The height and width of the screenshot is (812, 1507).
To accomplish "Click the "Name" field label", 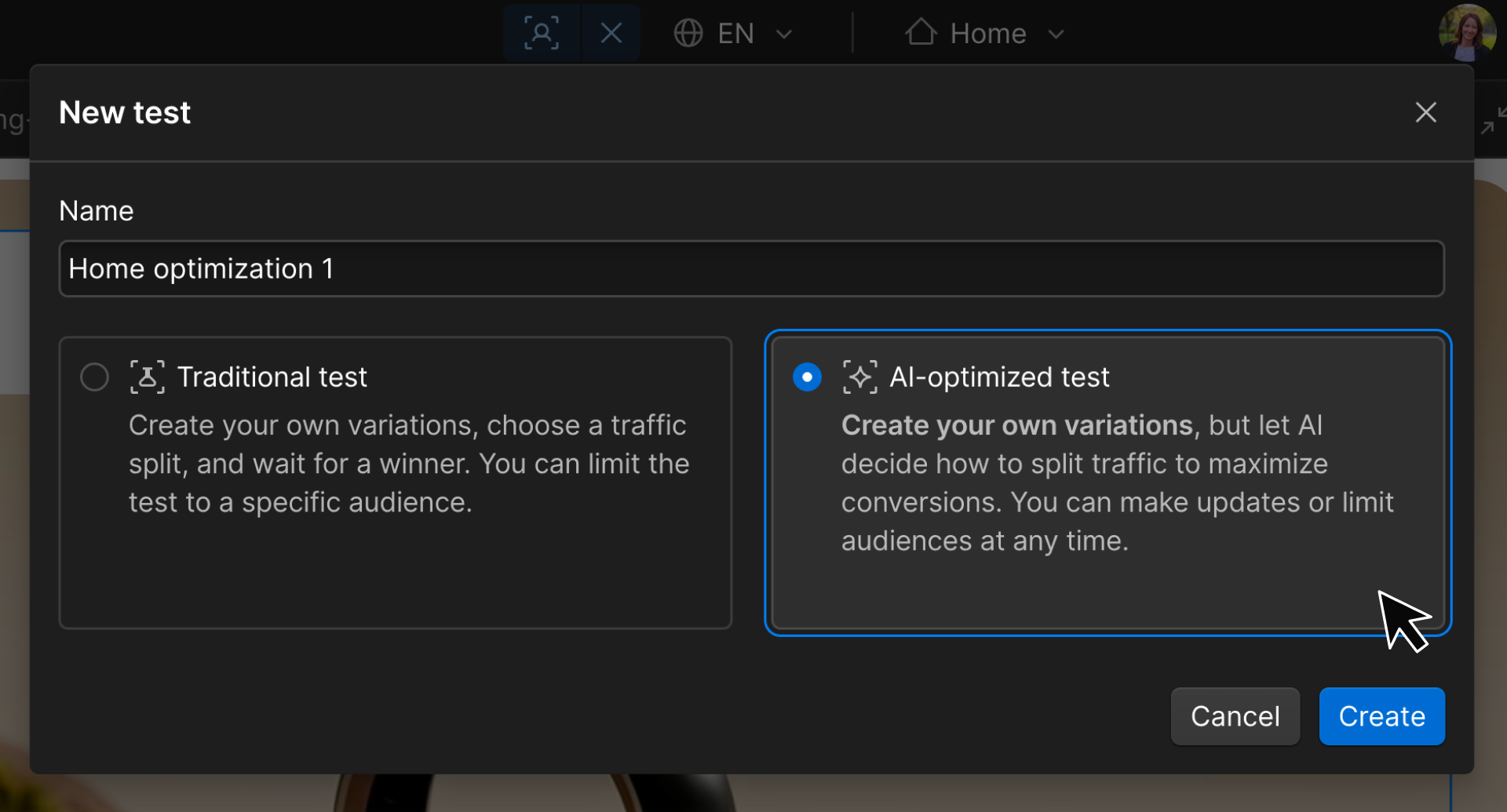I will [x=97, y=211].
